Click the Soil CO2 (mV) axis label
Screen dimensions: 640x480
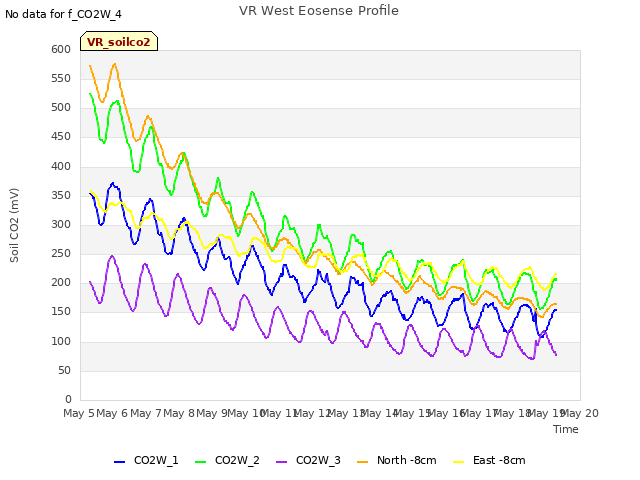14,225
